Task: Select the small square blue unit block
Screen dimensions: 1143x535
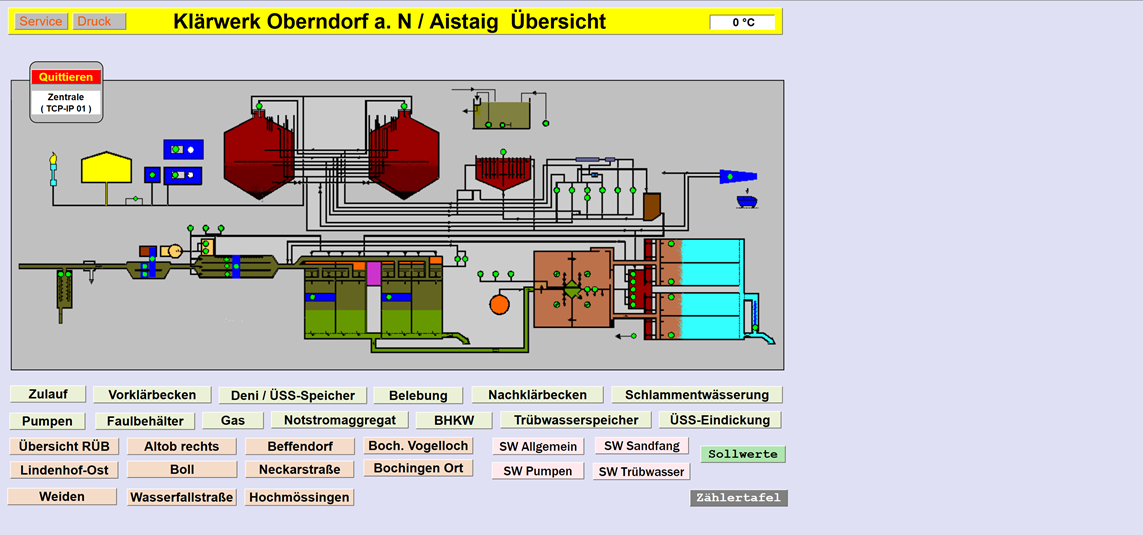Action: tap(152, 175)
